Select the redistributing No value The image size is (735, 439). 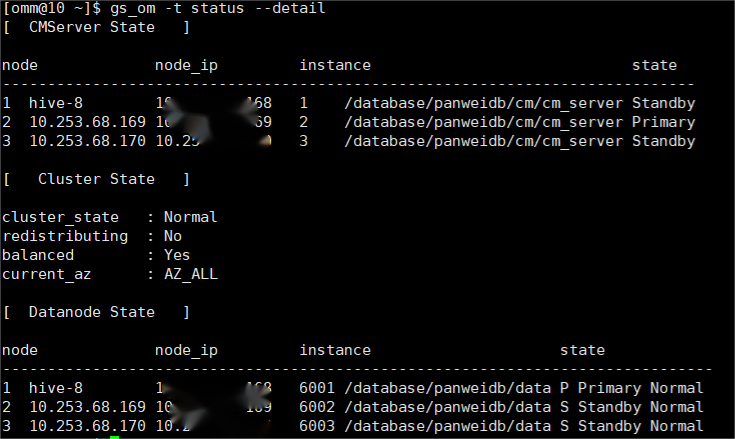[x=172, y=236]
